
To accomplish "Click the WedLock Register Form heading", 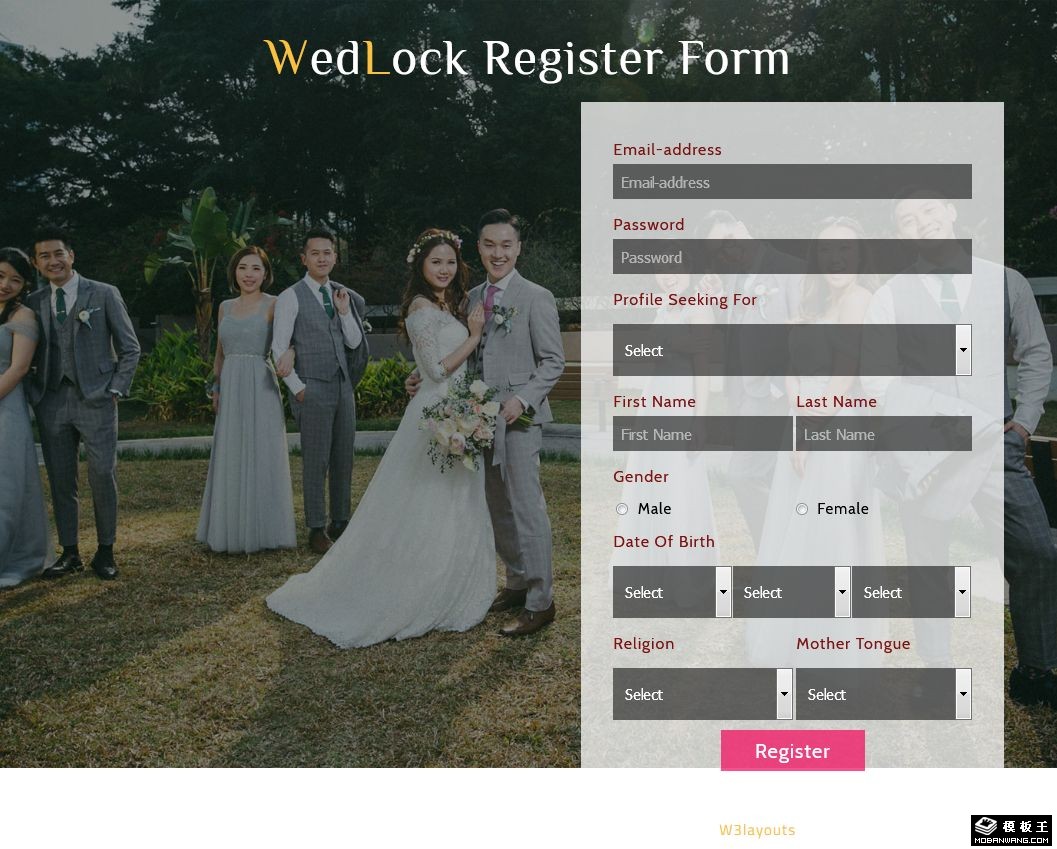I will (x=526, y=59).
